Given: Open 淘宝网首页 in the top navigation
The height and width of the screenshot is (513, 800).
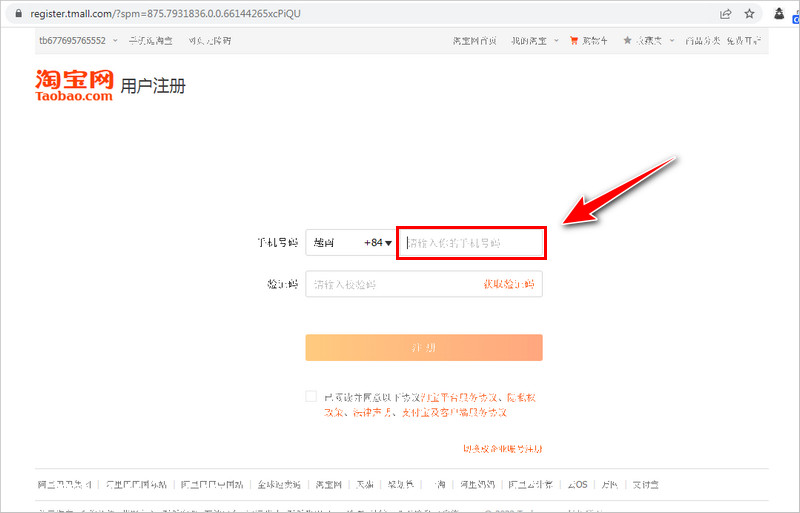Looking at the screenshot, I should click(x=476, y=41).
